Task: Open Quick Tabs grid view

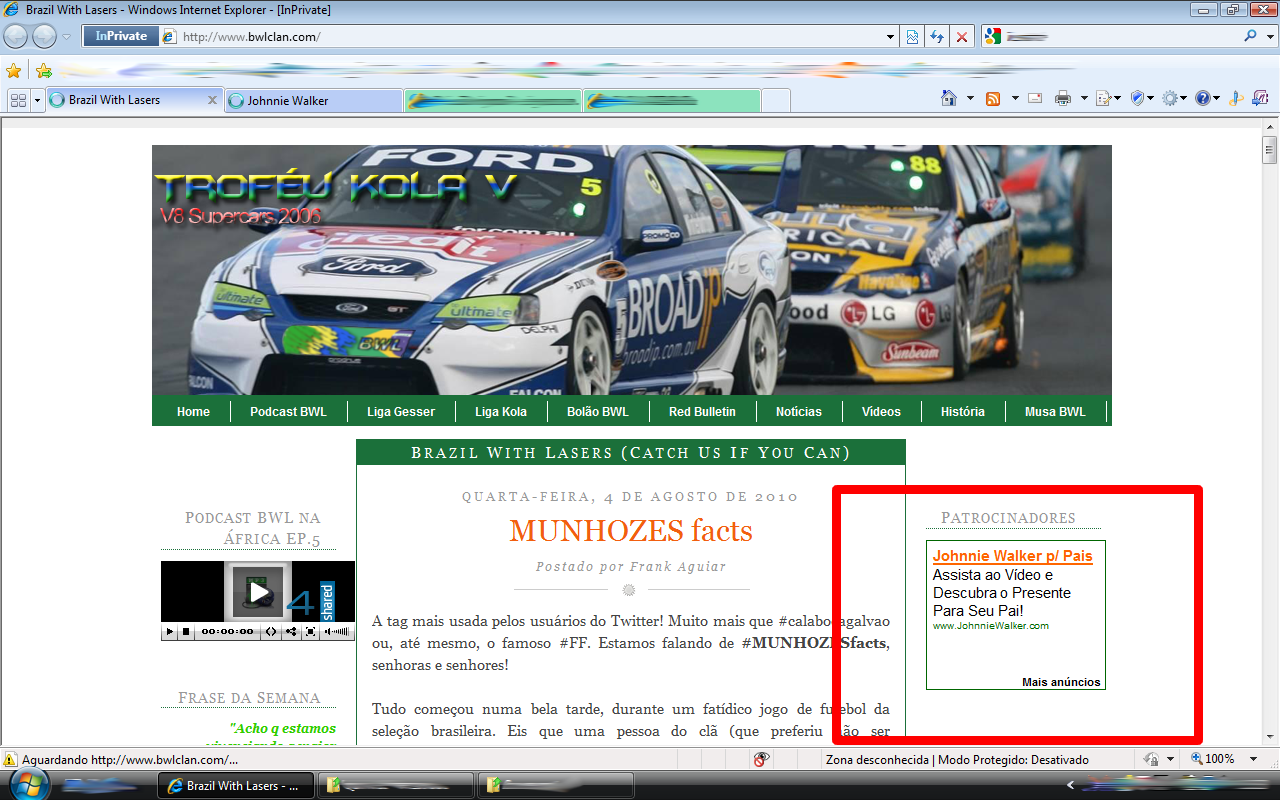Action: click(x=18, y=100)
